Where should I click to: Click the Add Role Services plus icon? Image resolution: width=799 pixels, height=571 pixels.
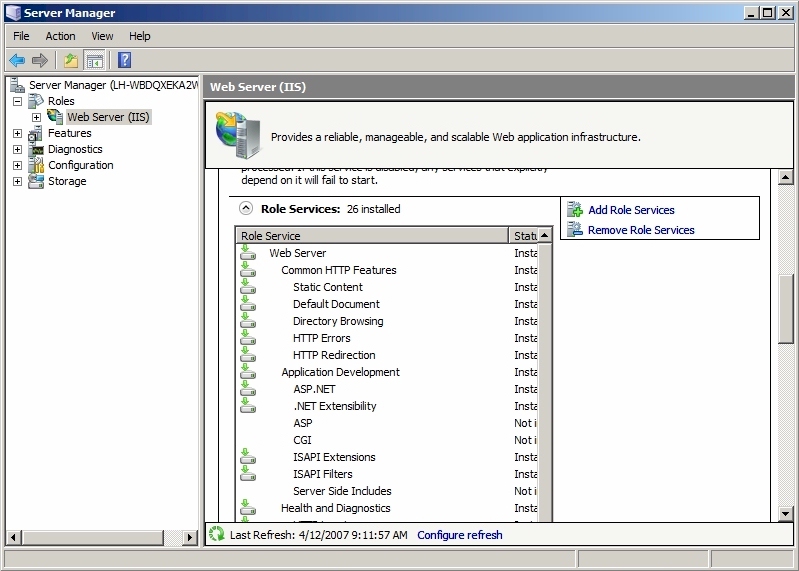click(575, 209)
